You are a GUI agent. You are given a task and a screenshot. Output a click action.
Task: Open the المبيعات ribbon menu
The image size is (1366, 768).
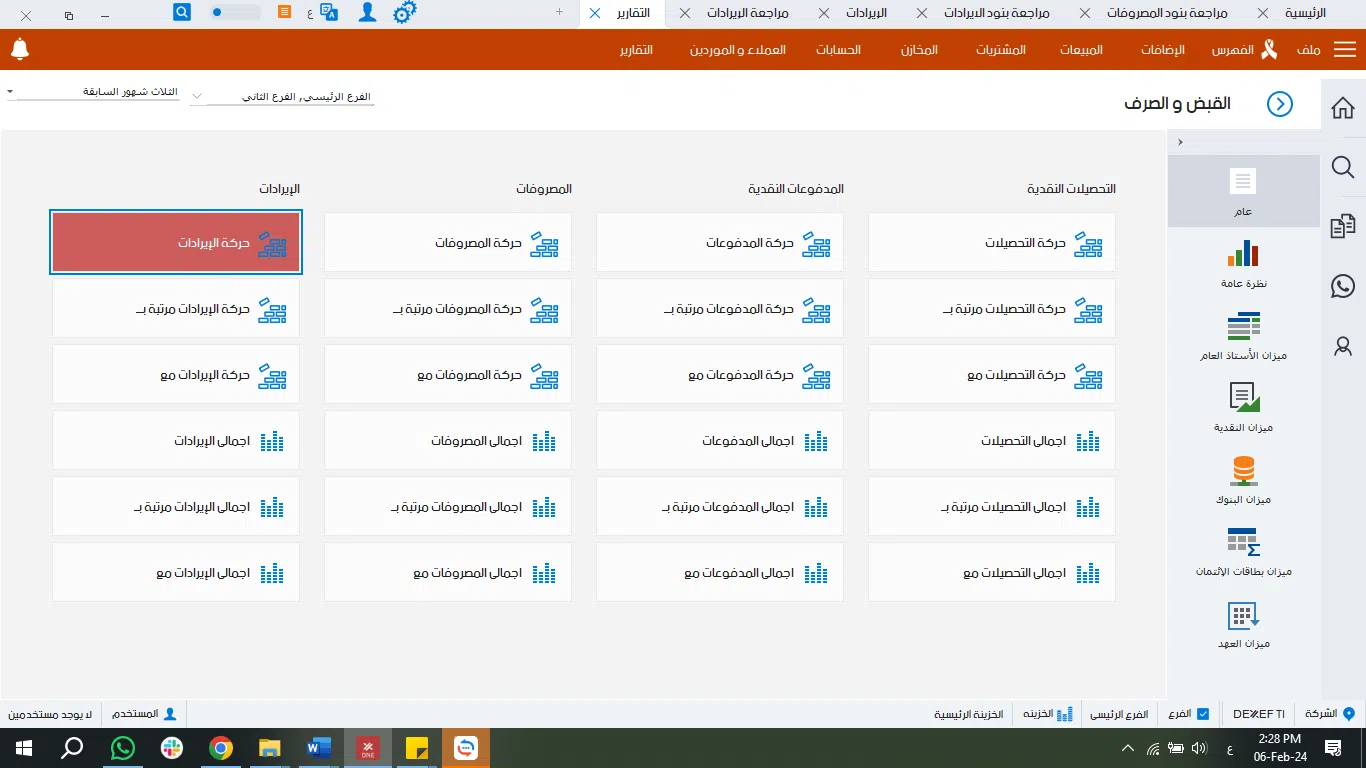click(1081, 49)
